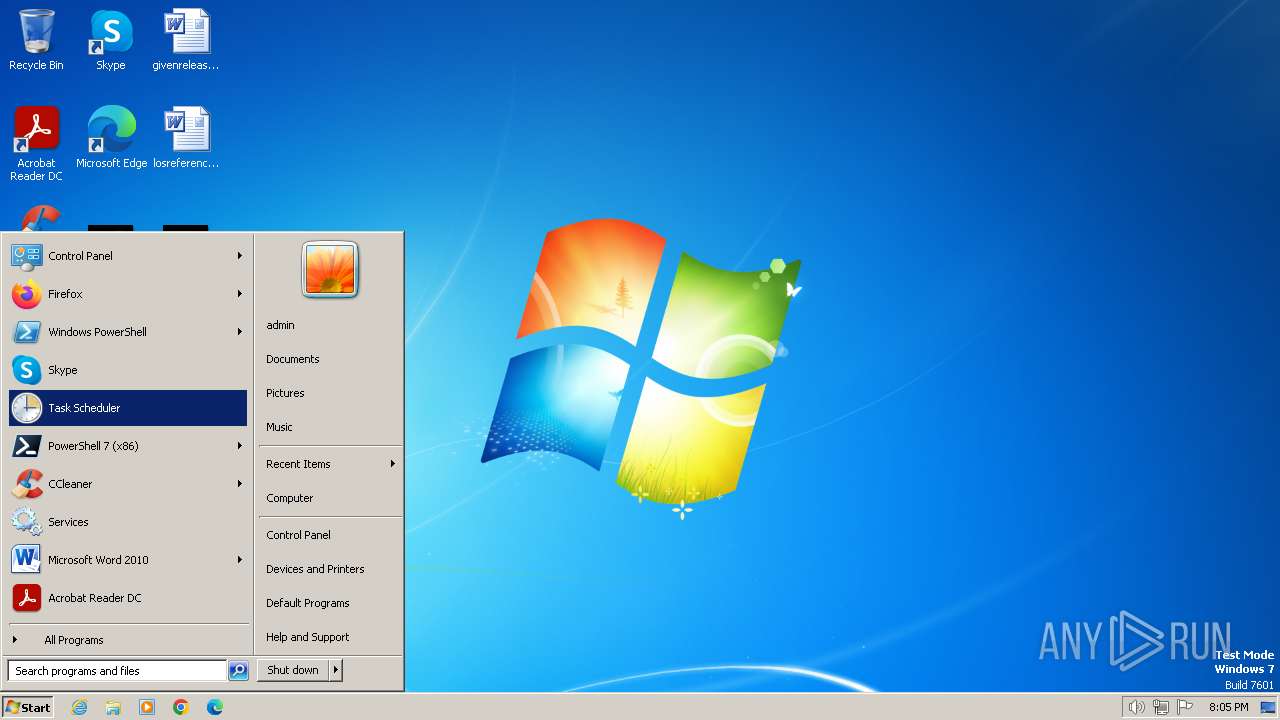The image size is (1280, 720).
Task: Click the Firefox icon in Start menu
Action: (x=26, y=294)
